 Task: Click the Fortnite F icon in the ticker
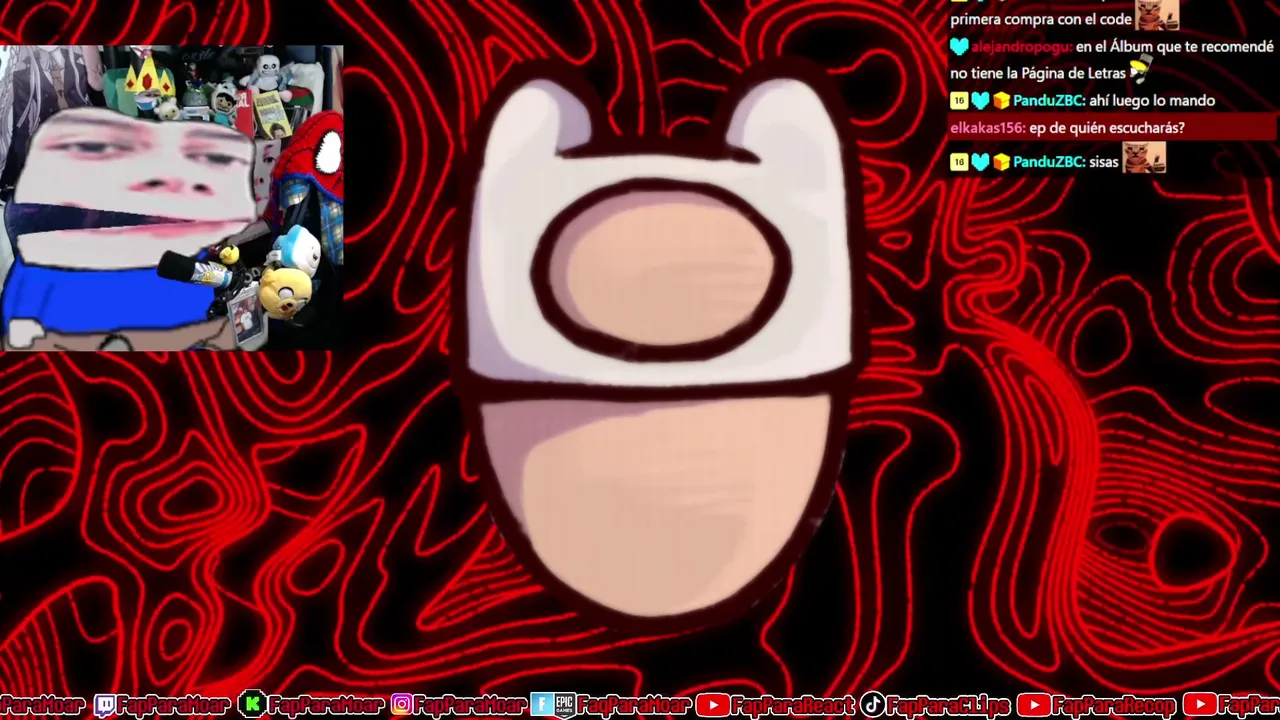click(541, 705)
